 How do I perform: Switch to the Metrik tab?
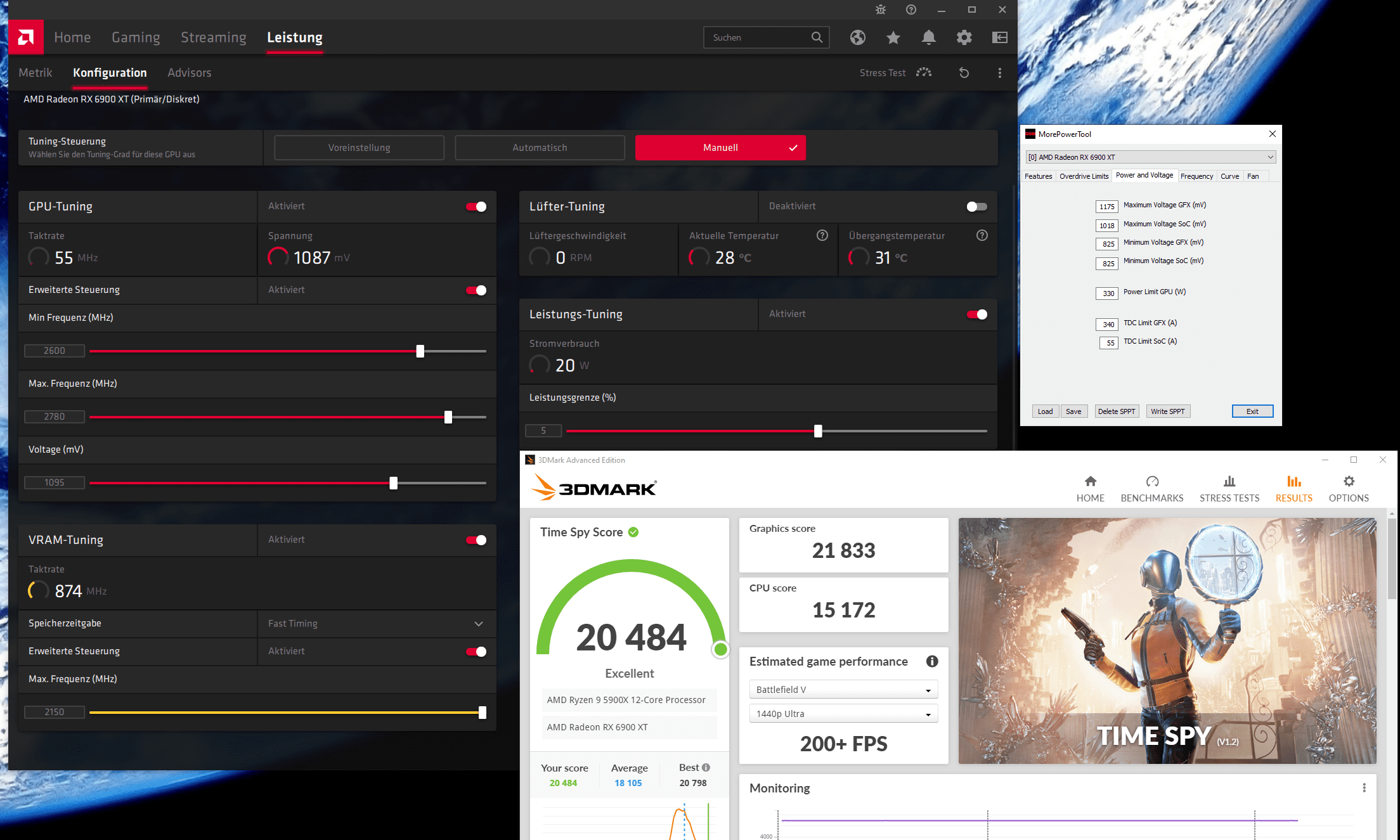click(36, 73)
